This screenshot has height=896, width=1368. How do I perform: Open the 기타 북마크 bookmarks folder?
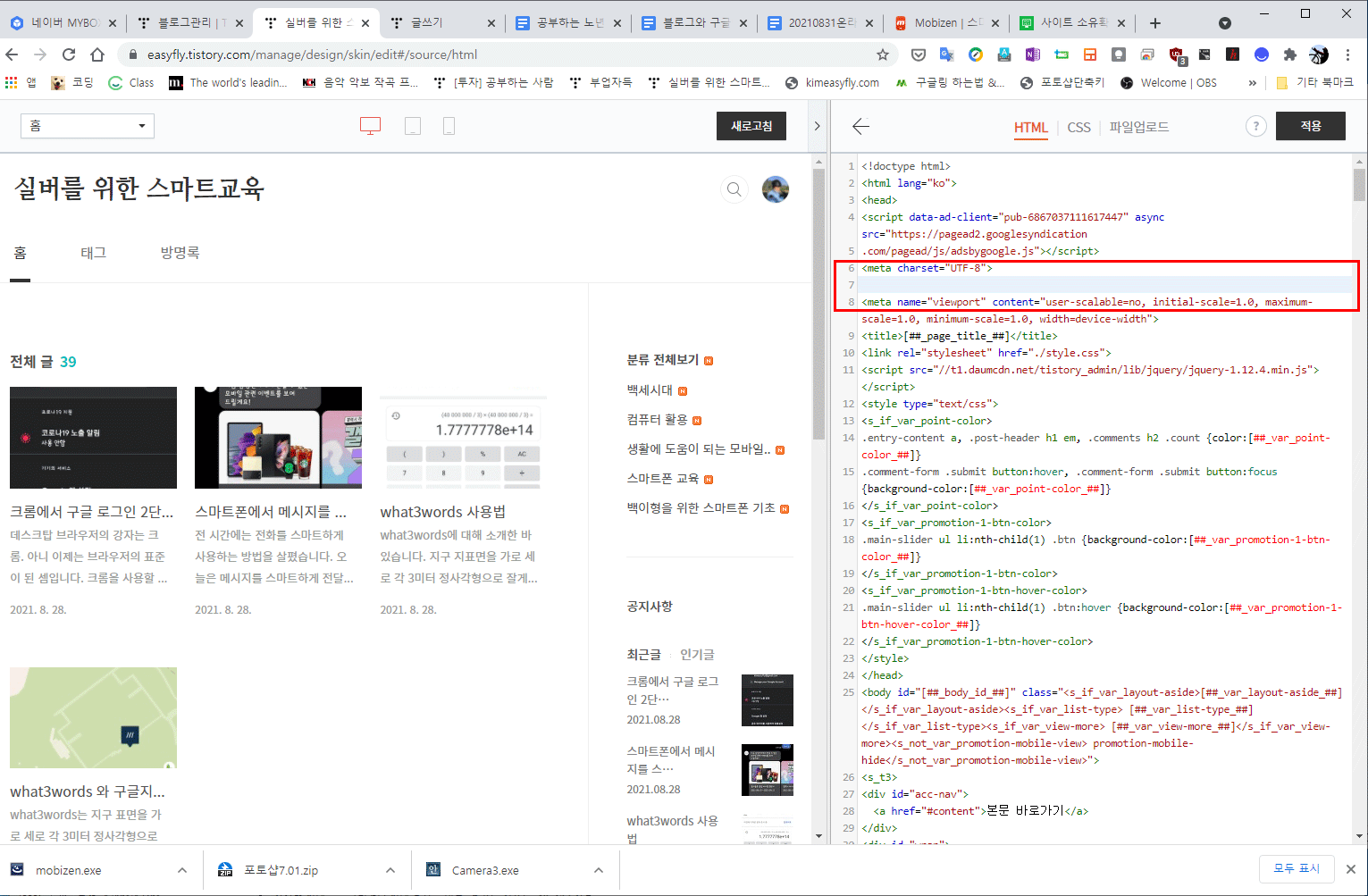(1314, 82)
